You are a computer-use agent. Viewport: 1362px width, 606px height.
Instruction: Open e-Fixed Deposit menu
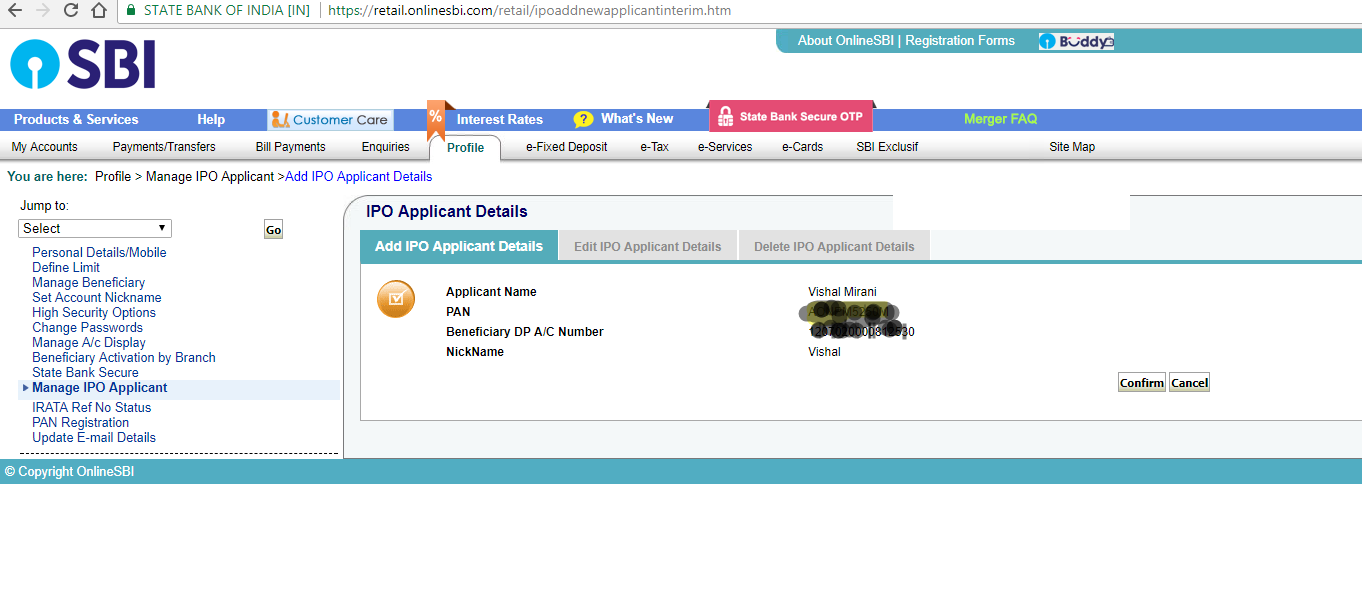[567, 147]
